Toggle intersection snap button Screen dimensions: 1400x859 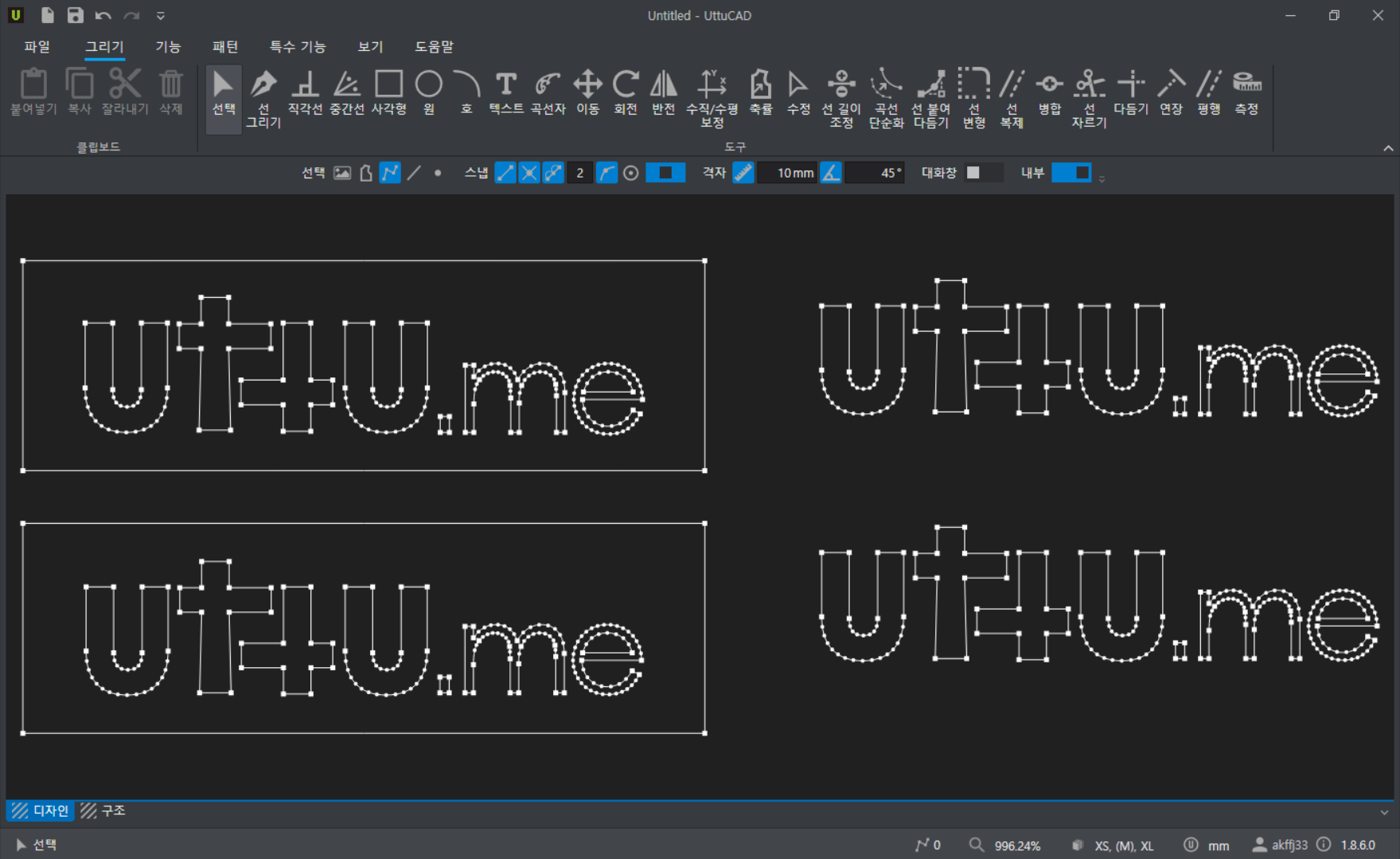(x=529, y=173)
